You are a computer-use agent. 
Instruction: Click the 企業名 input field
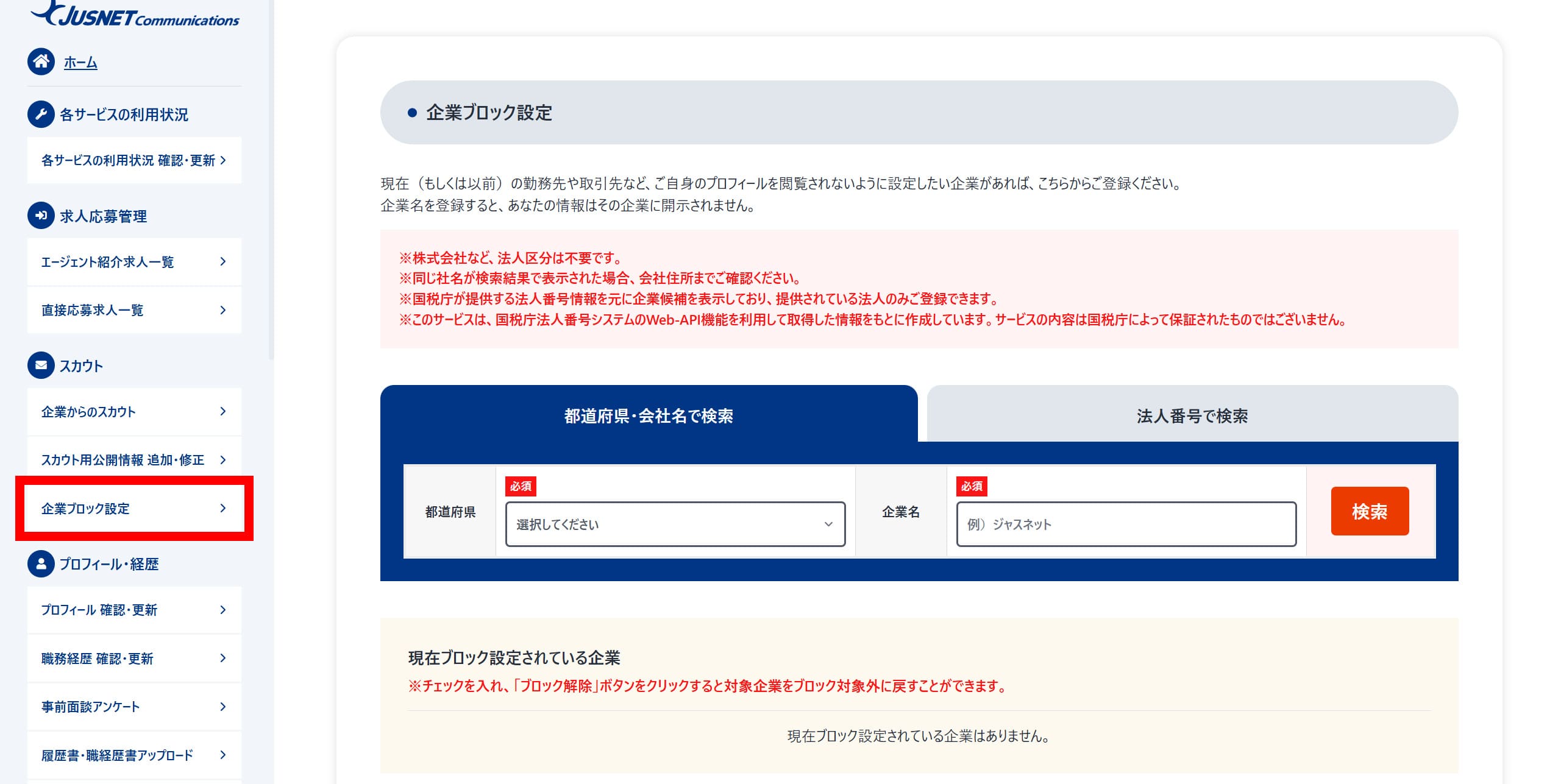1126,524
